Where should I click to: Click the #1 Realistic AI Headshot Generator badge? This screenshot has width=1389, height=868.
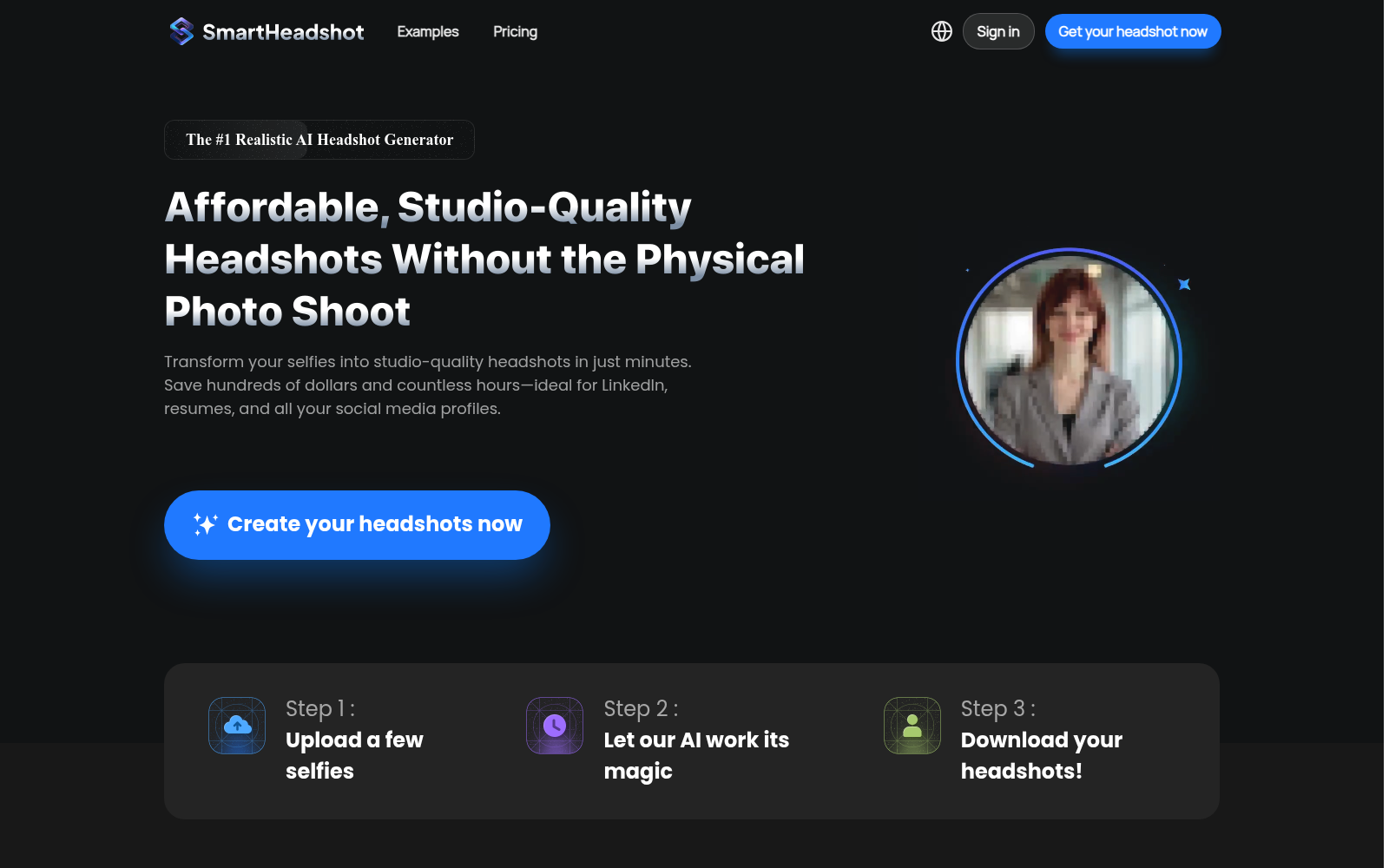(x=319, y=140)
